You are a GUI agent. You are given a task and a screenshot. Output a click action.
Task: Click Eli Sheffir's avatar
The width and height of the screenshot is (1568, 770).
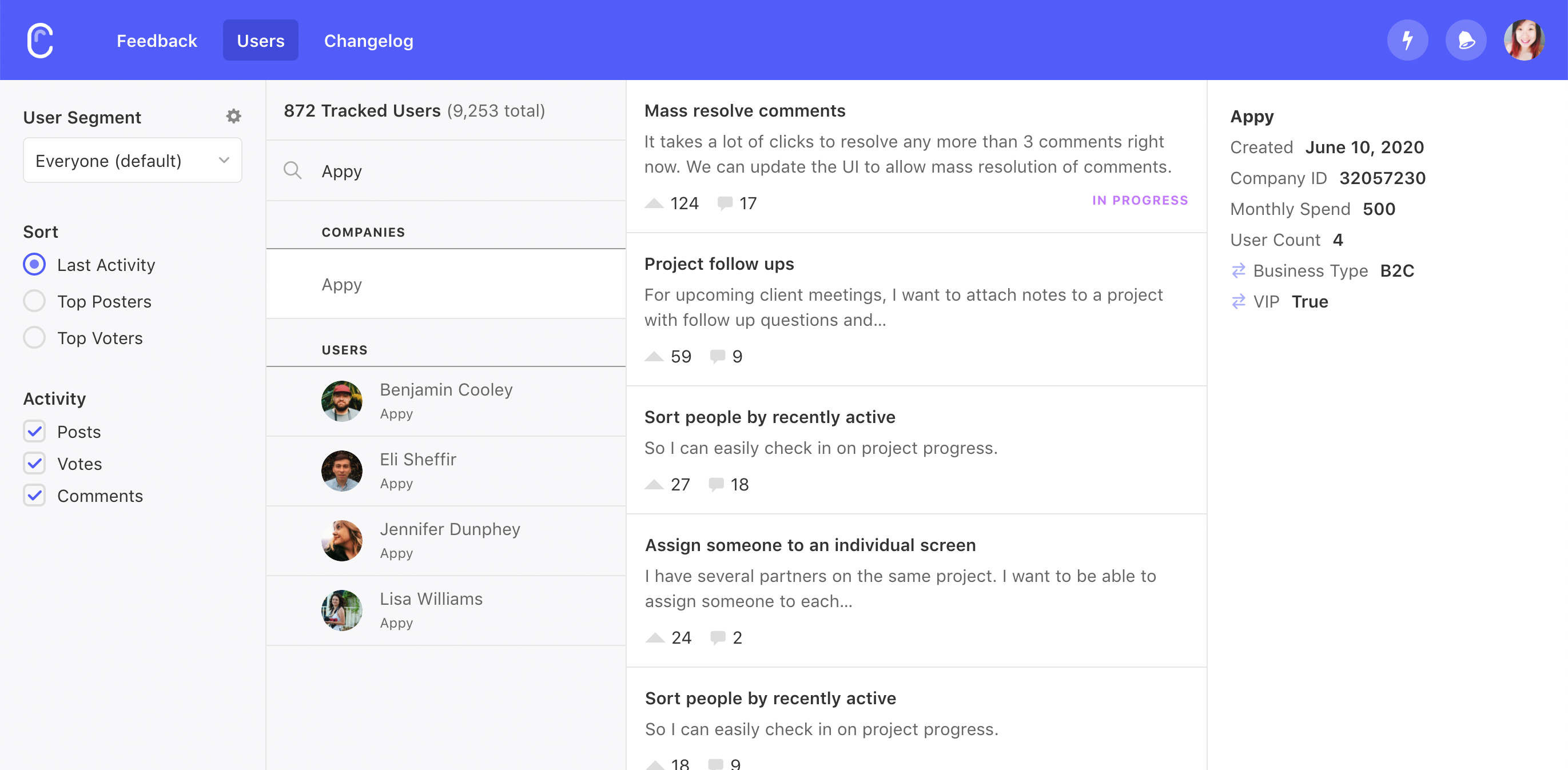coord(341,471)
